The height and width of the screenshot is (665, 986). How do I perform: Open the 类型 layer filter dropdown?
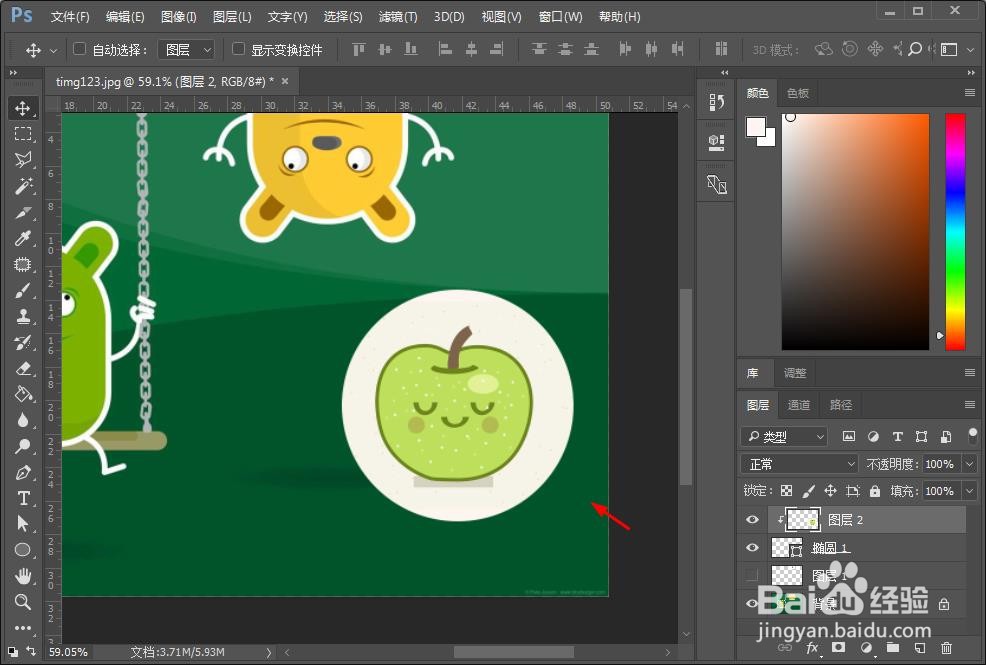(784, 436)
